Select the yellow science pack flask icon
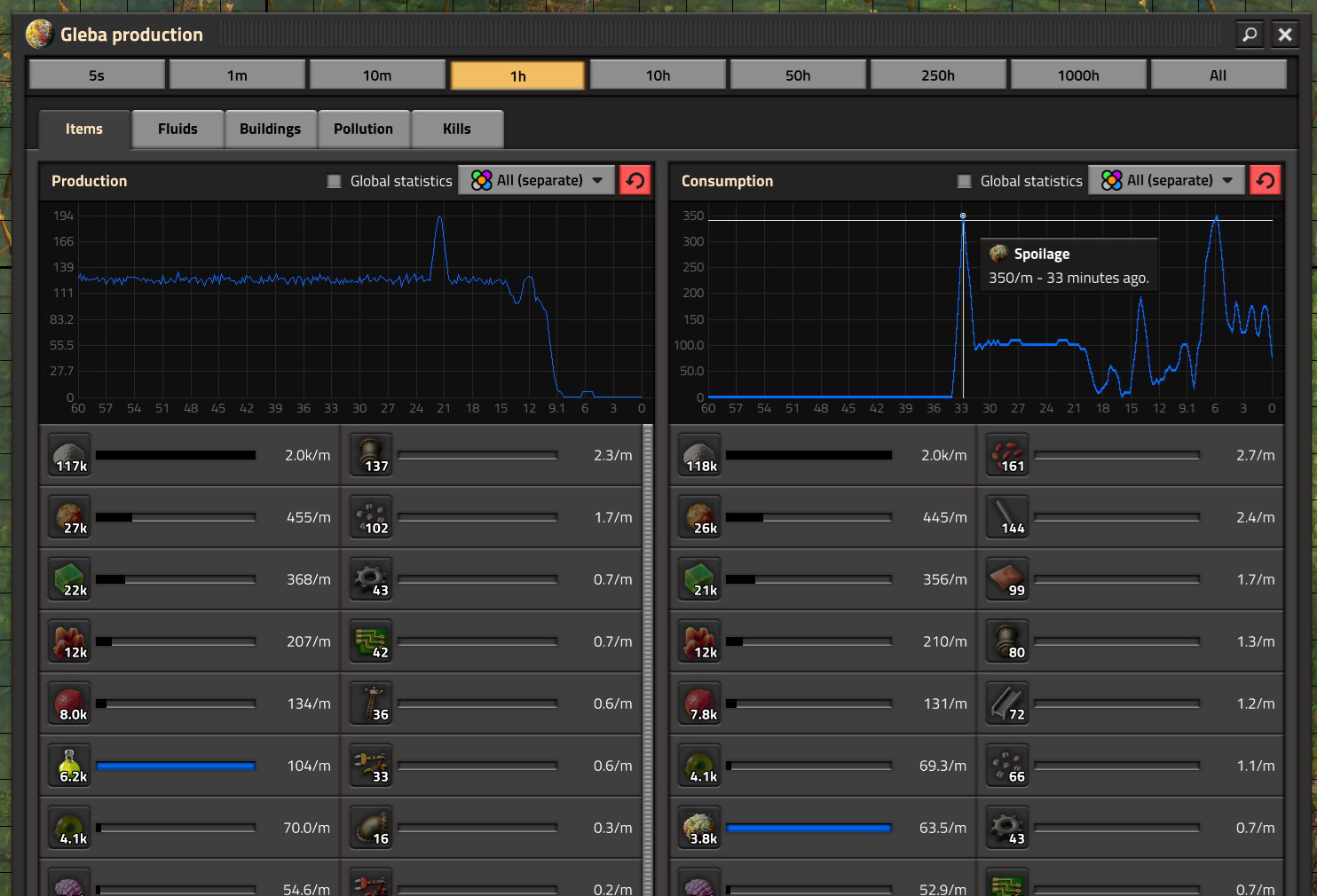This screenshot has height=896, width=1317. pos(70,766)
